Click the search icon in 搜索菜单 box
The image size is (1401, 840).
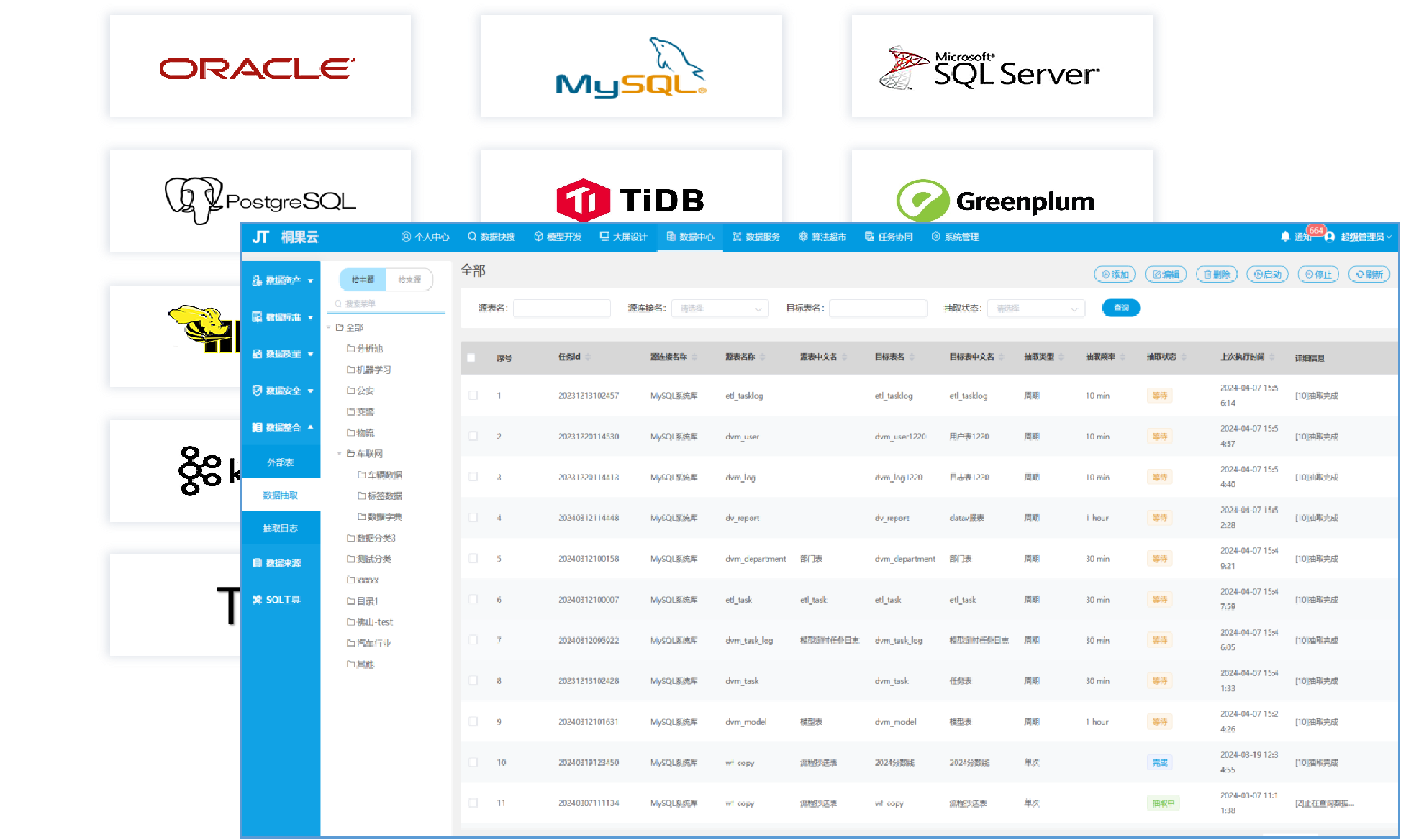338,303
